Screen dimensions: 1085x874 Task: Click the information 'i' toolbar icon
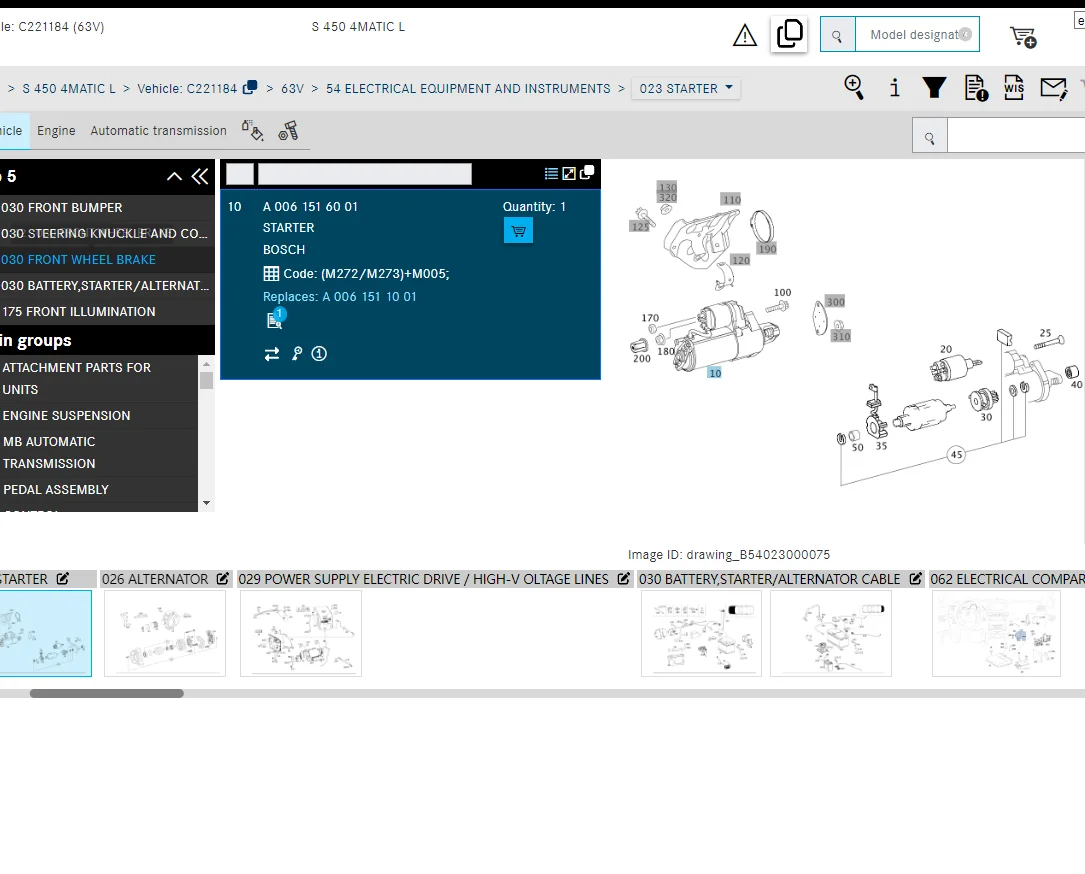coord(895,88)
